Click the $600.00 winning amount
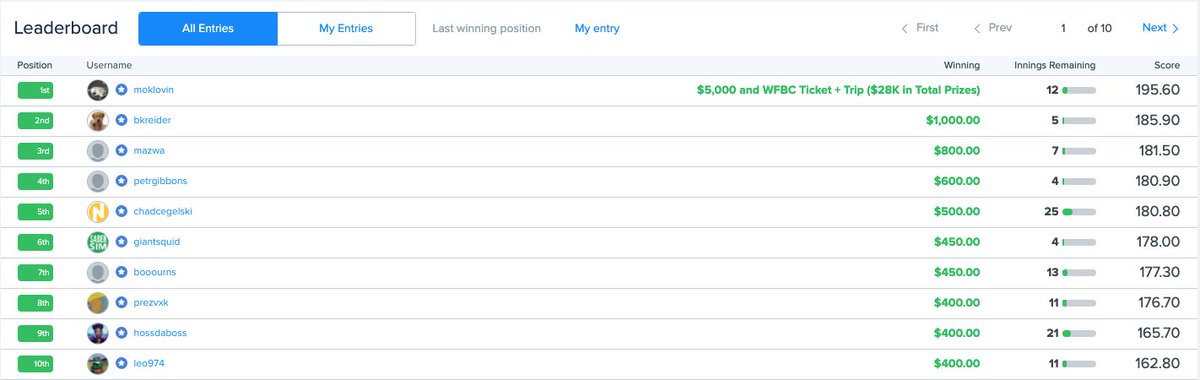The height and width of the screenshot is (380, 1200). coord(957,181)
